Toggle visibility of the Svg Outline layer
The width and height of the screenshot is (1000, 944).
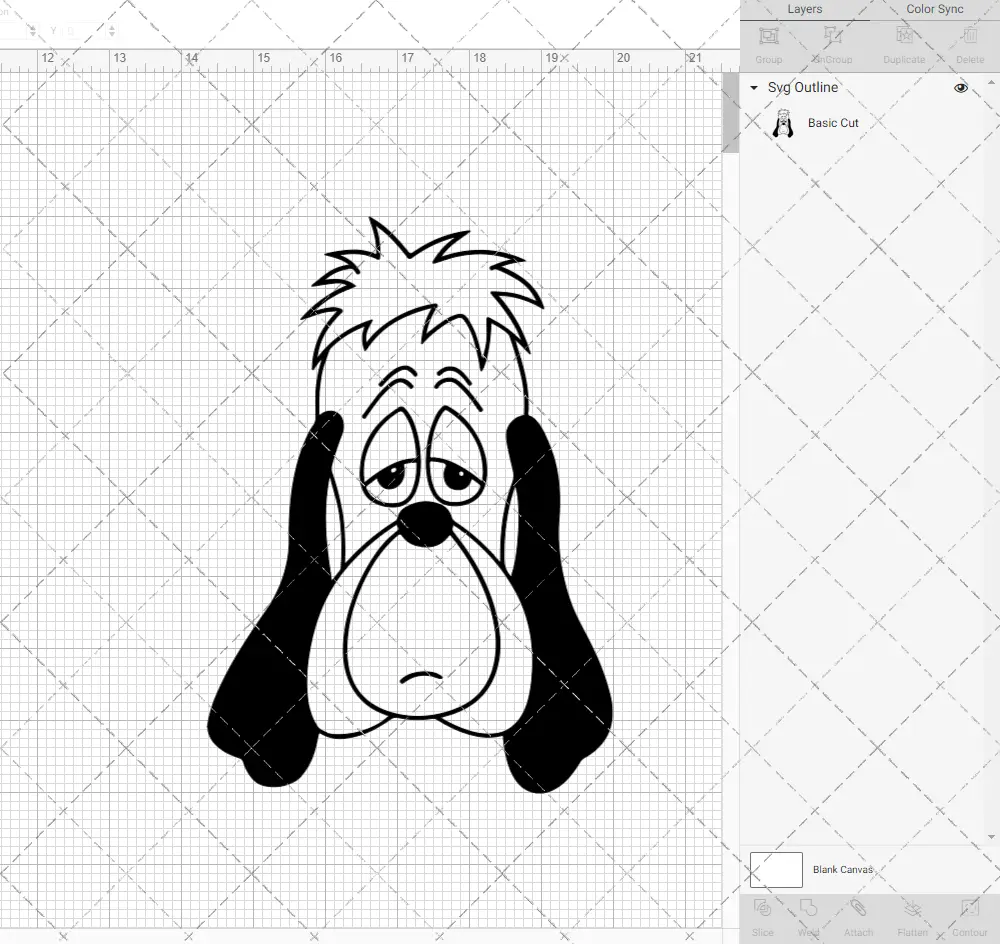960,87
